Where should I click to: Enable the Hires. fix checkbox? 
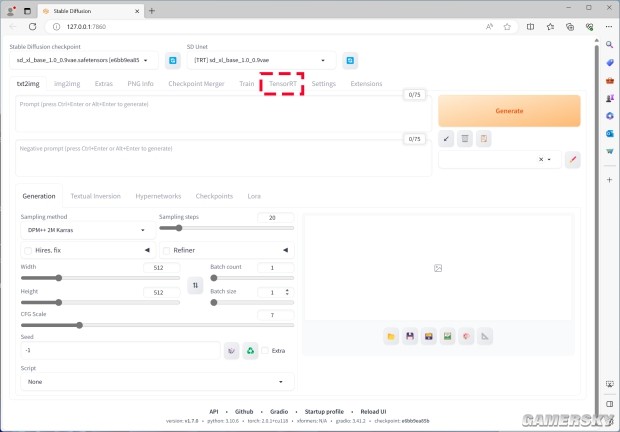coord(28,251)
